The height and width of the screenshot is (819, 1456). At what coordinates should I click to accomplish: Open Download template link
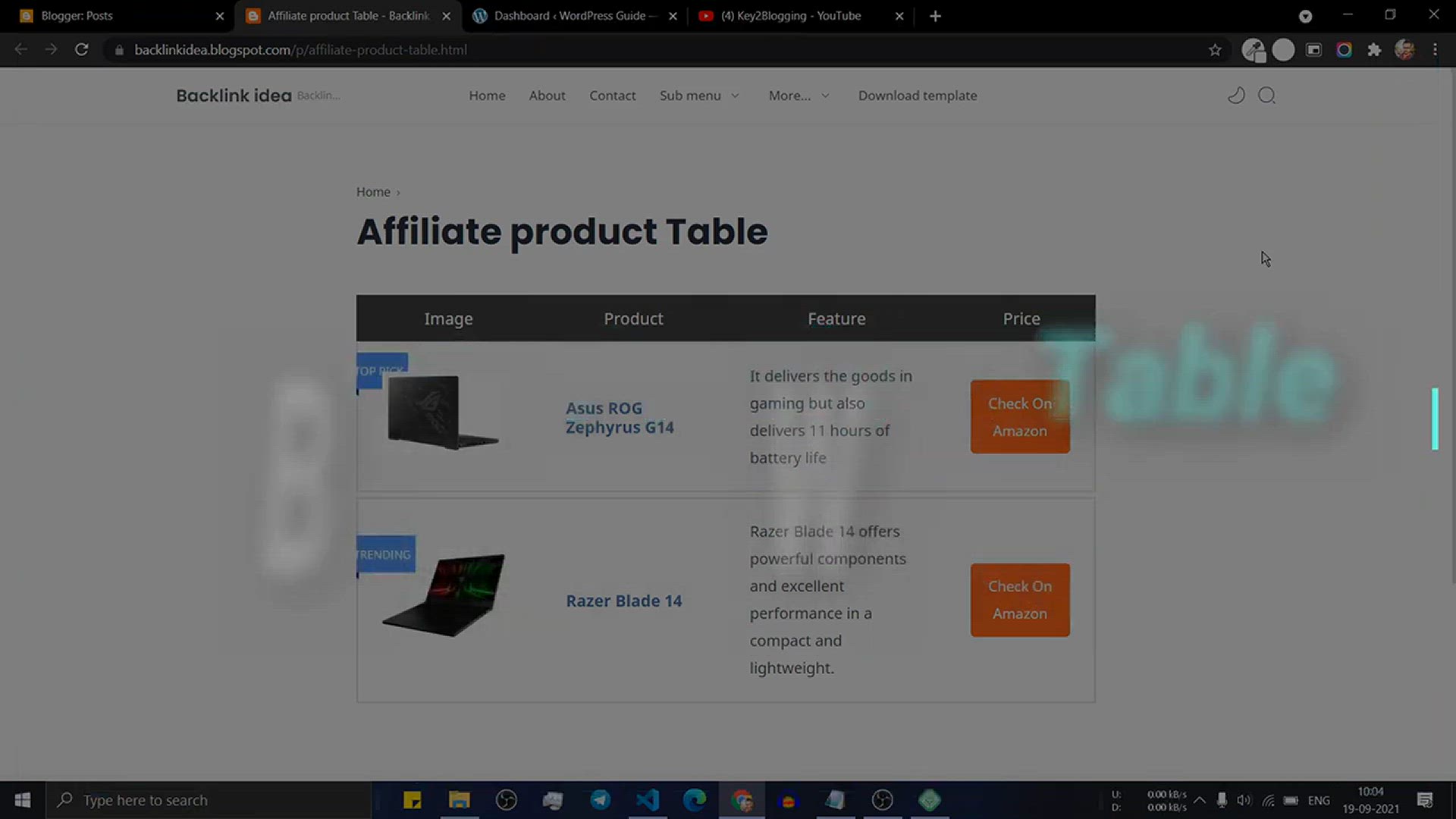pos(918,96)
